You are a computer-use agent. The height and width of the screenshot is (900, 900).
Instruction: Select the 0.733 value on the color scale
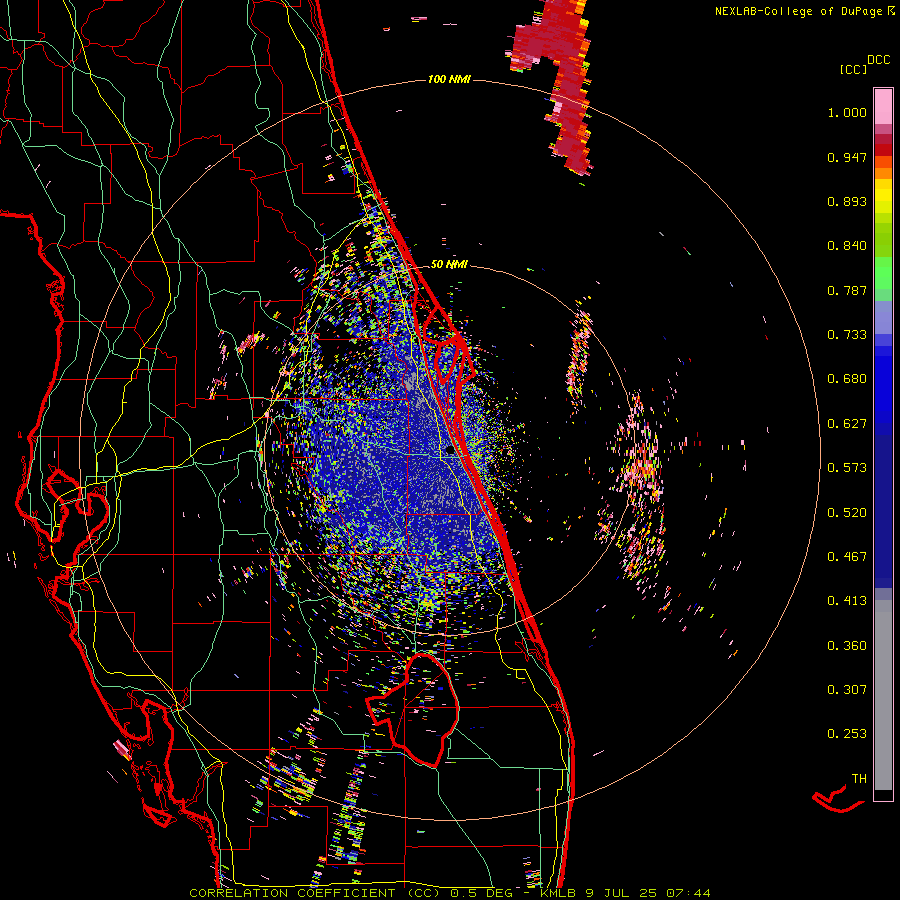pyautogui.click(x=847, y=335)
